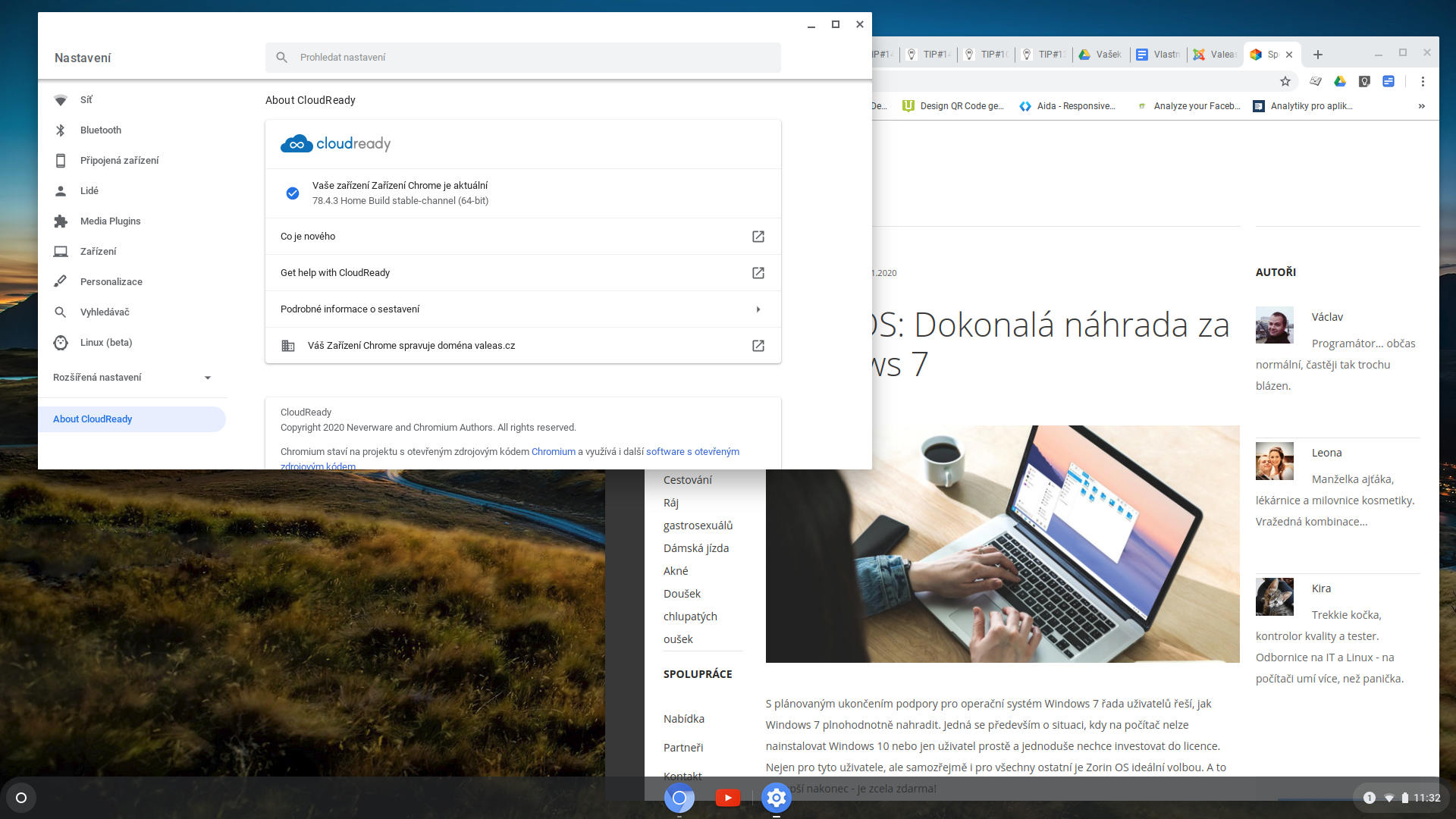Open Kira author profile picture
The width and height of the screenshot is (1456, 819).
tap(1275, 597)
